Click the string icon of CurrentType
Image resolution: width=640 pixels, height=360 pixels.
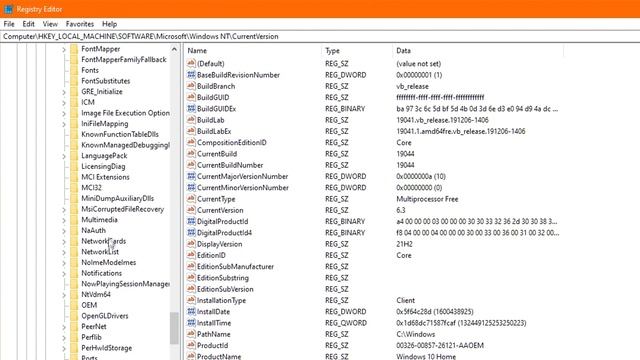(x=191, y=198)
